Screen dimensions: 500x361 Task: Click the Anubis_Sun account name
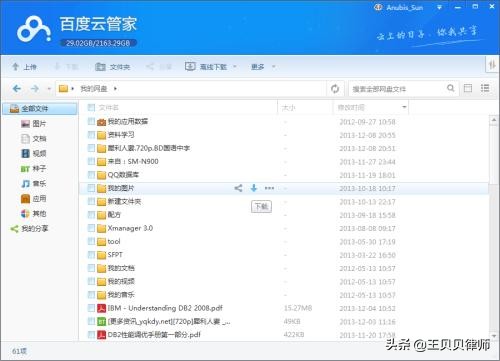pos(404,7)
